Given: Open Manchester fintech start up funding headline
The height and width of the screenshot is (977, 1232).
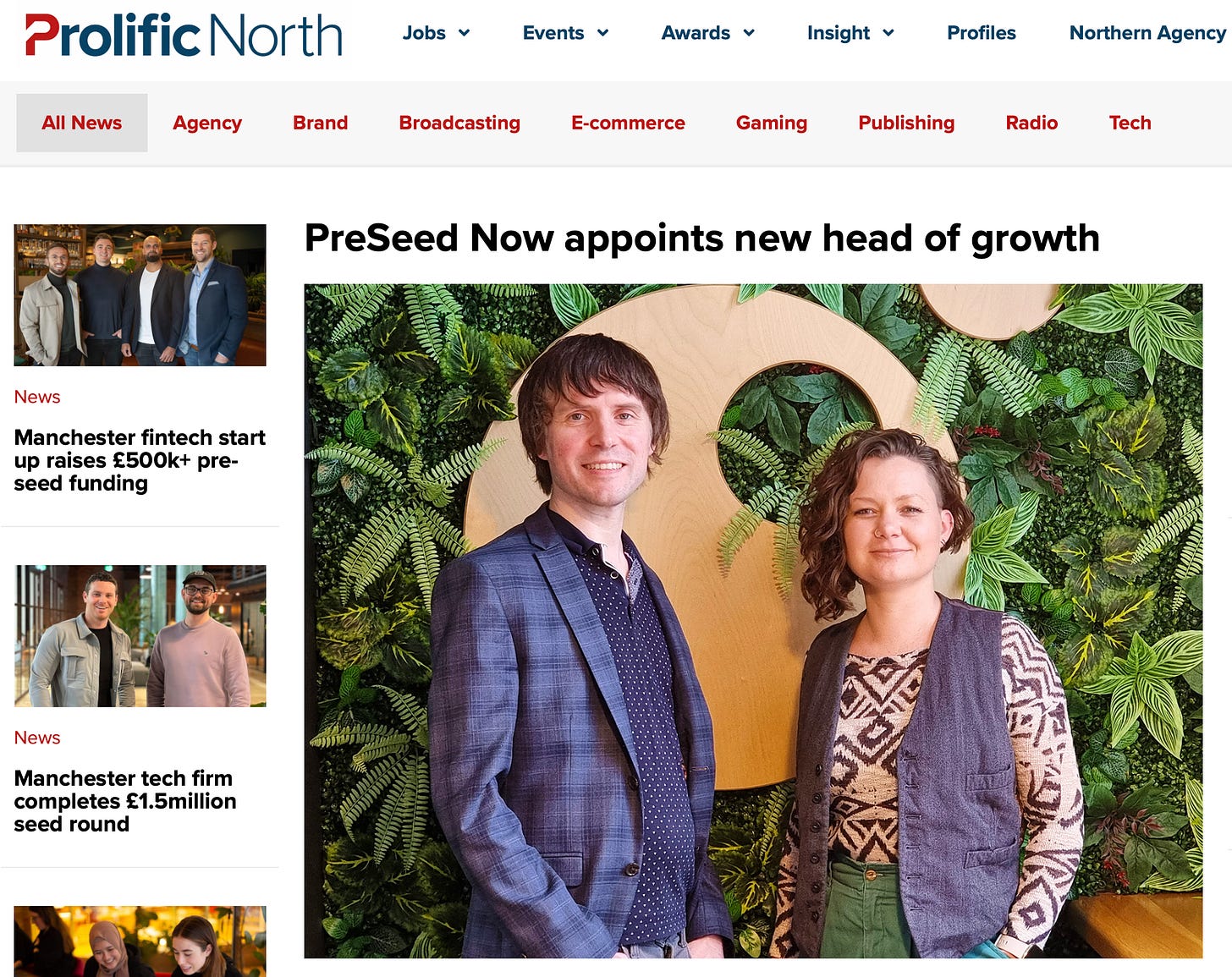Looking at the screenshot, I should tap(140, 460).
